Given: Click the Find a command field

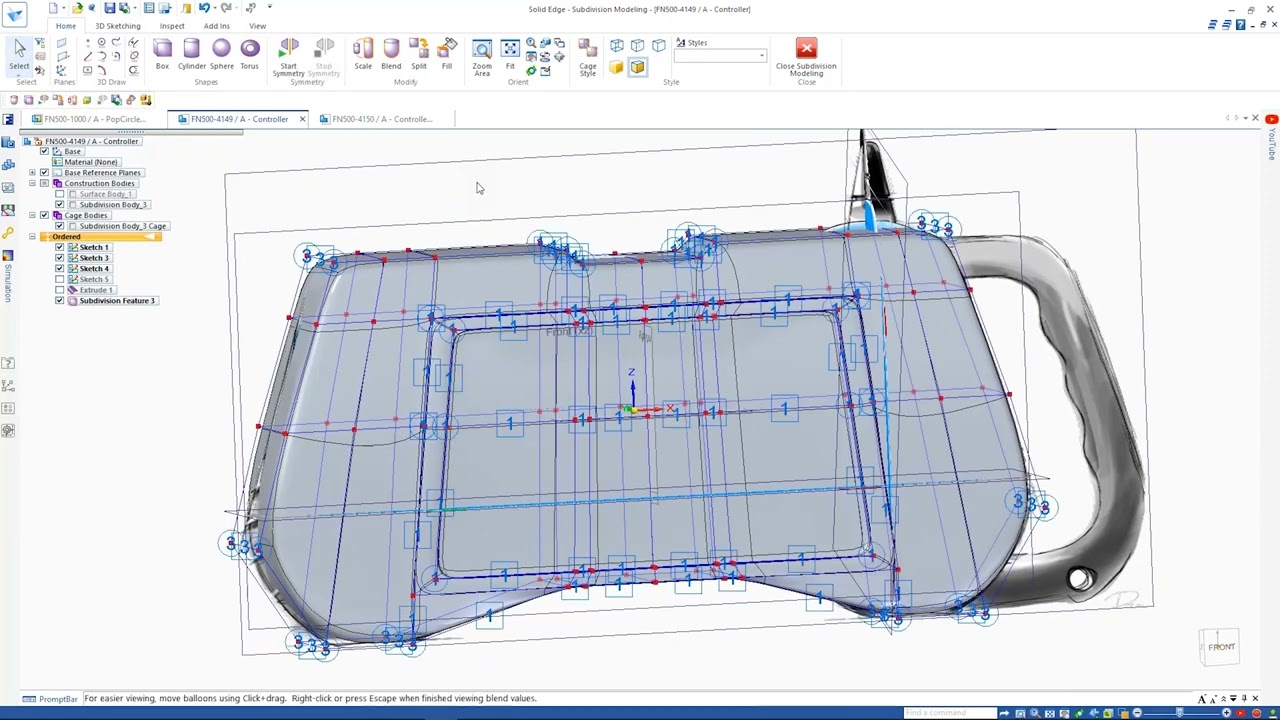Looking at the screenshot, I should coord(950,713).
